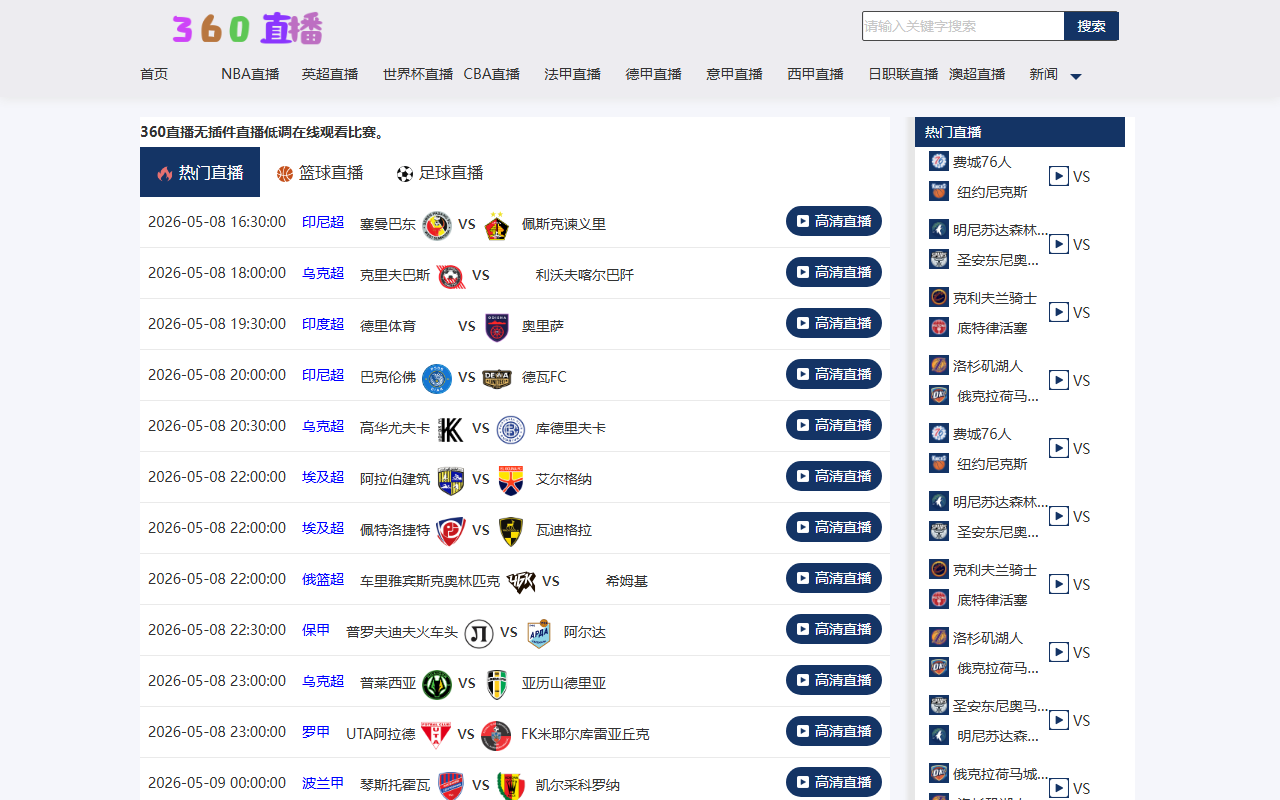This screenshot has height=800, width=1280.
Task: Click the 奥里萨 team logo
Action: (497, 328)
